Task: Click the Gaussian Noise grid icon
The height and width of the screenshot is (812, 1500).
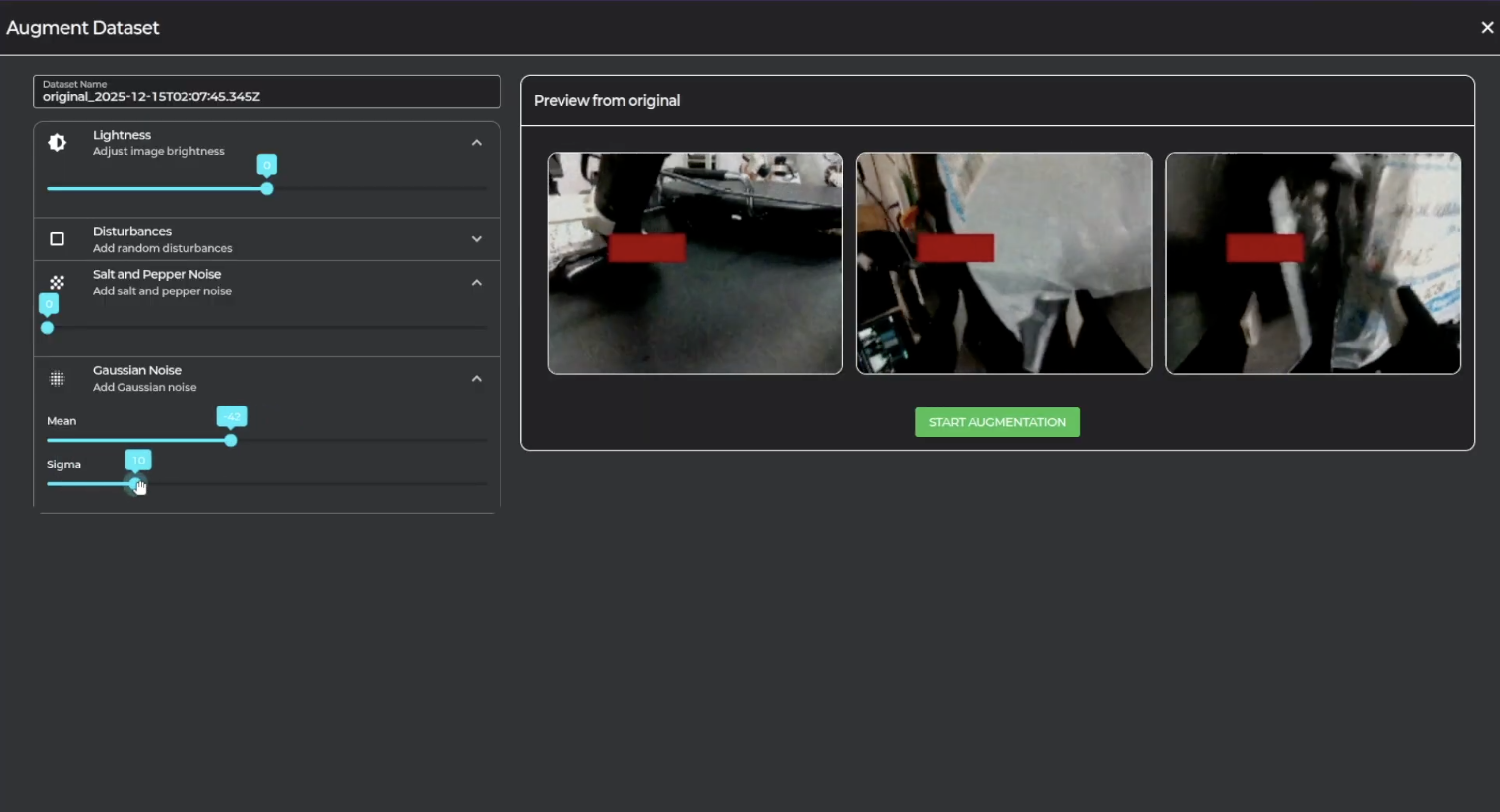Action: [x=57, y=379]
